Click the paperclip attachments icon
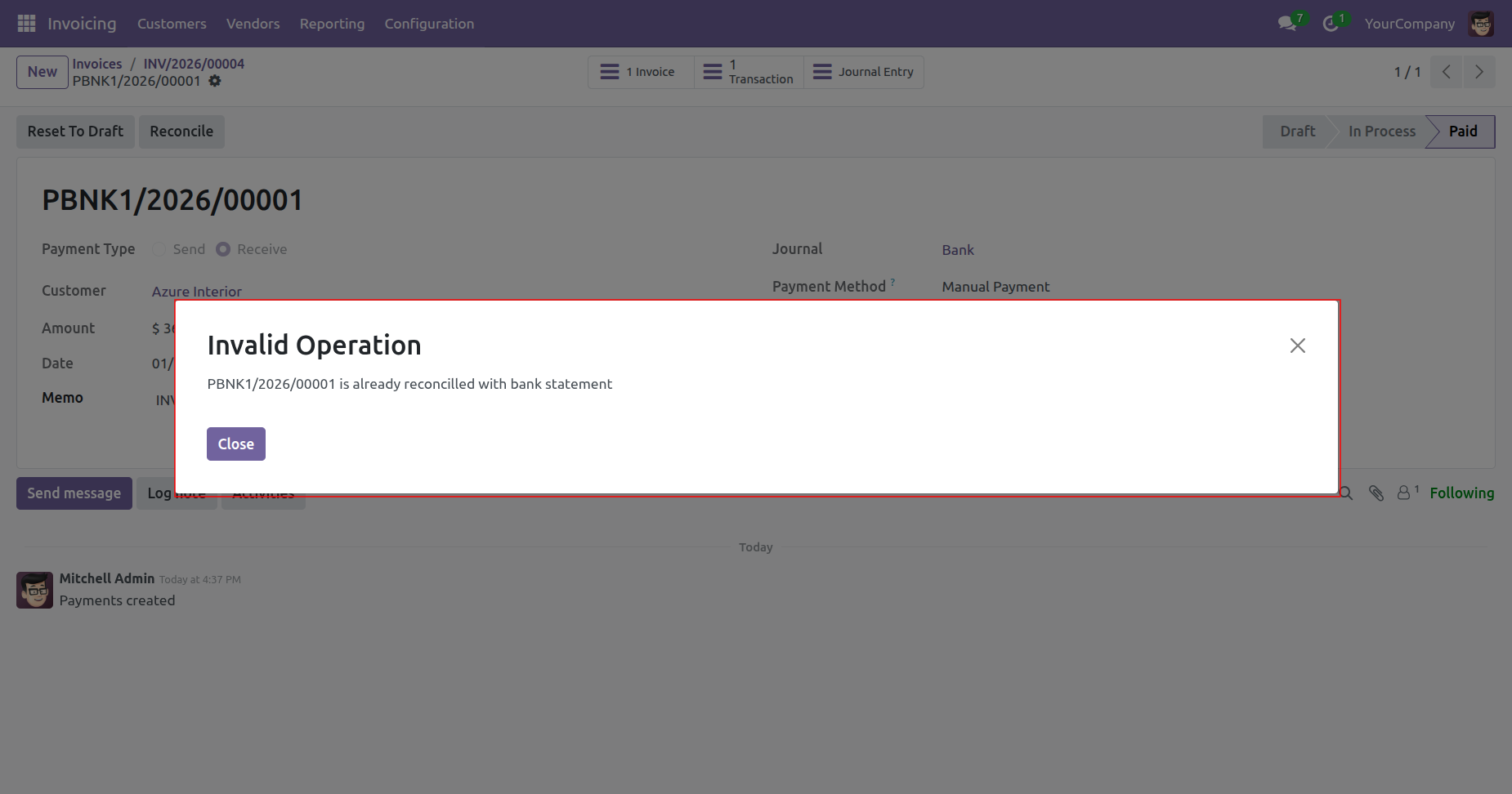Screen dimensions: 1512x794 [x=1376, y=493]
